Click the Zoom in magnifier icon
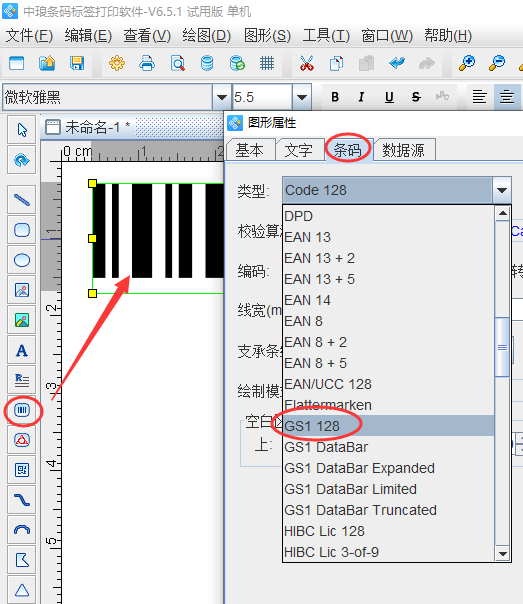 point(467,63)
